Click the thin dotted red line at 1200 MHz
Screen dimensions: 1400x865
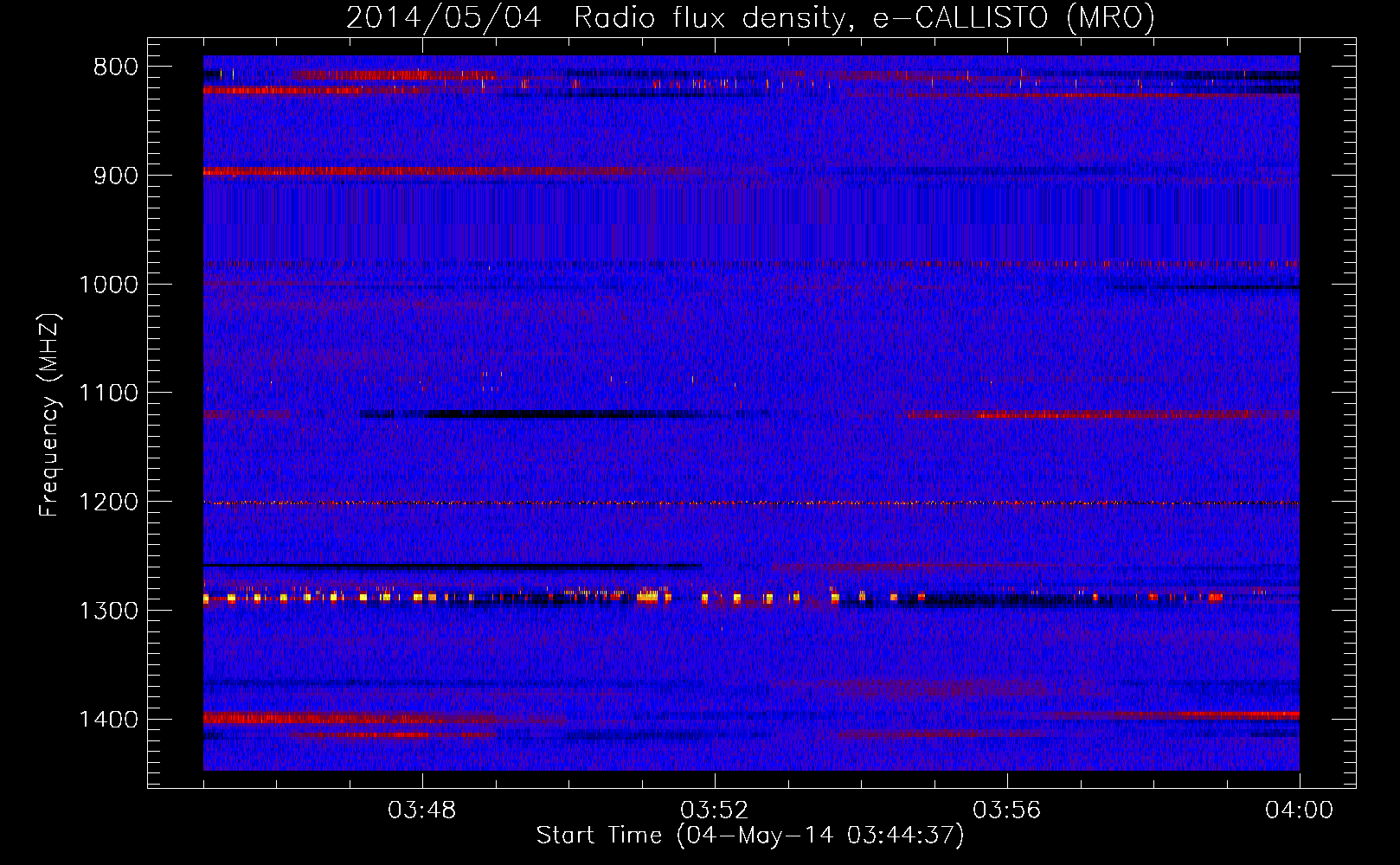click(751, 503)
